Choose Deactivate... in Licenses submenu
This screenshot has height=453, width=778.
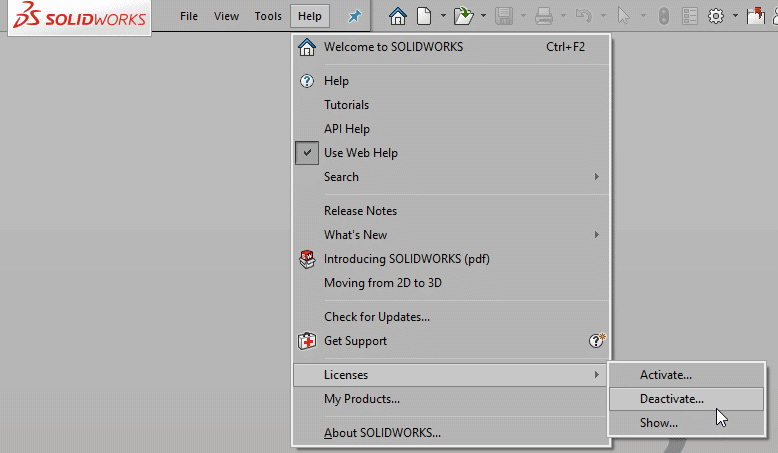tap(687, 399)
